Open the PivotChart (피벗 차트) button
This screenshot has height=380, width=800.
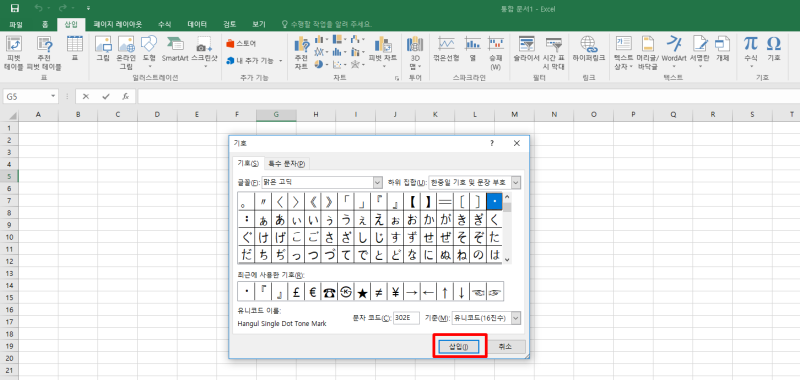click(x=383, y=51)
